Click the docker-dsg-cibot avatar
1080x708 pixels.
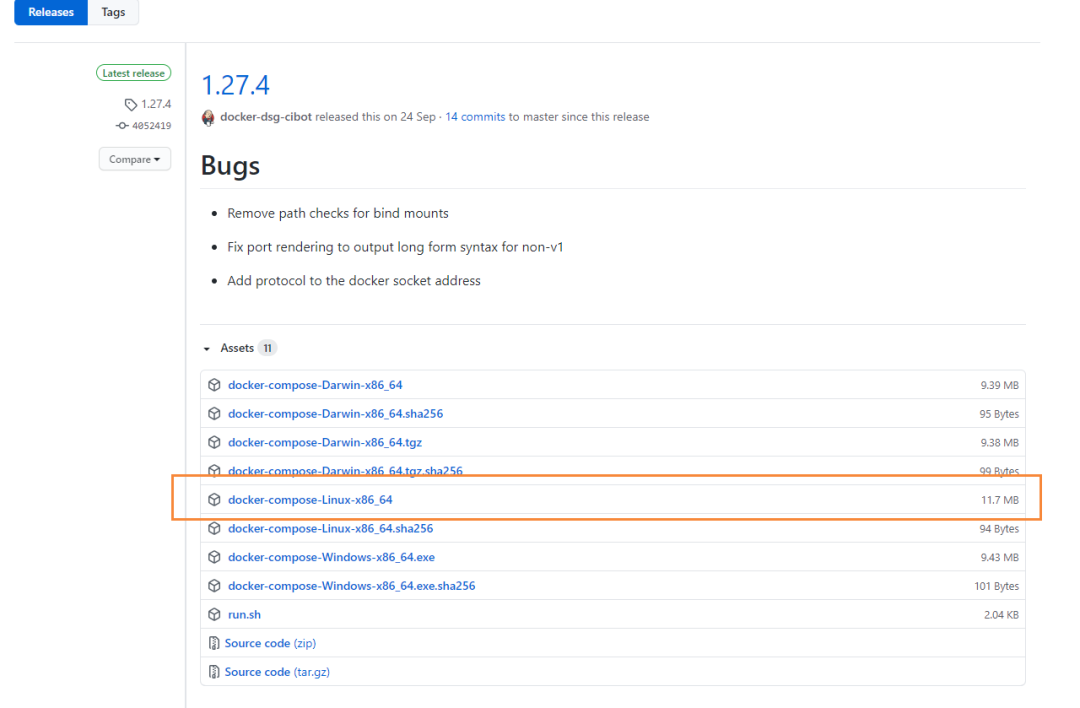[x=208, y=118]
